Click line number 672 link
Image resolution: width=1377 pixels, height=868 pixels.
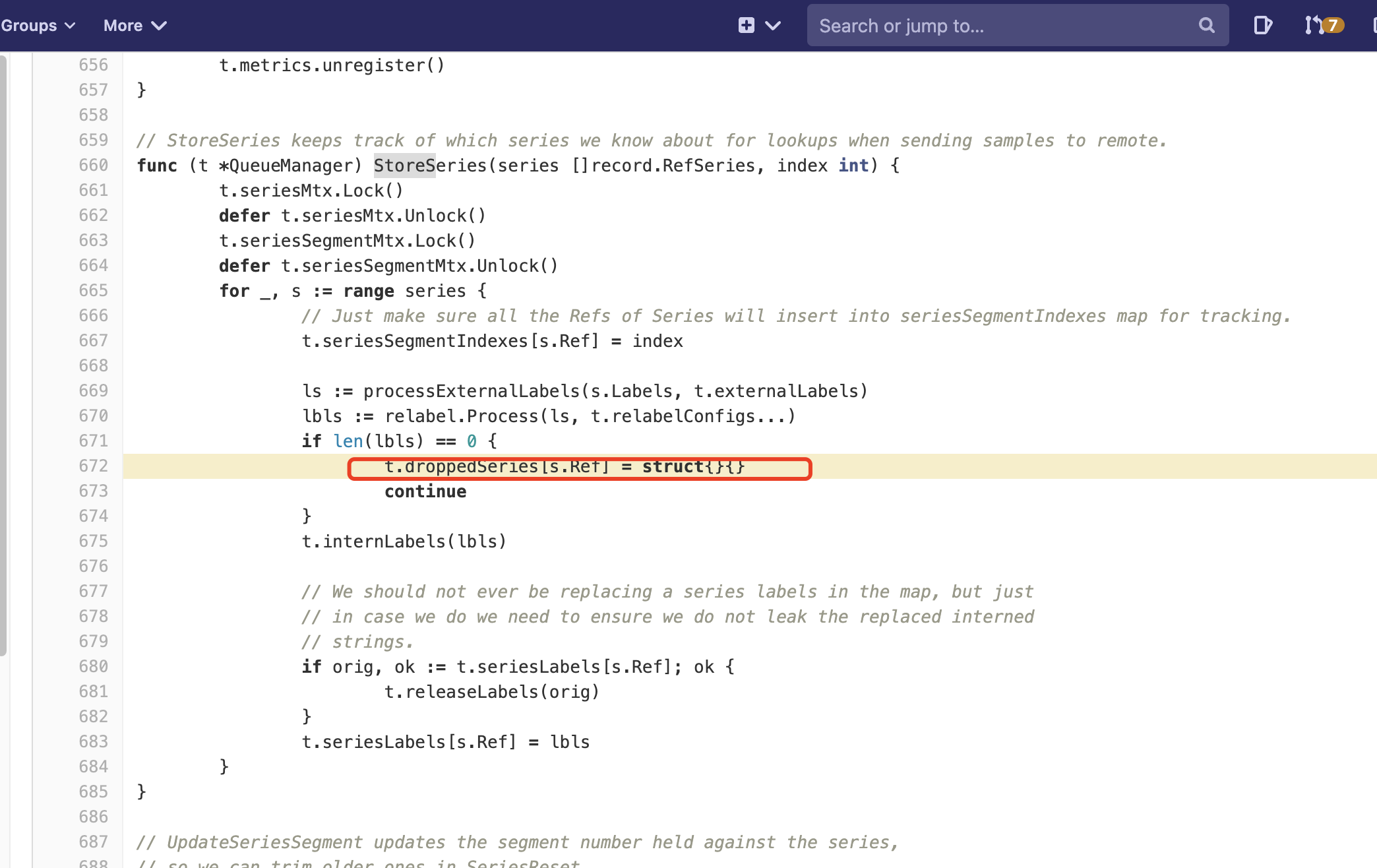pos(93,466)
